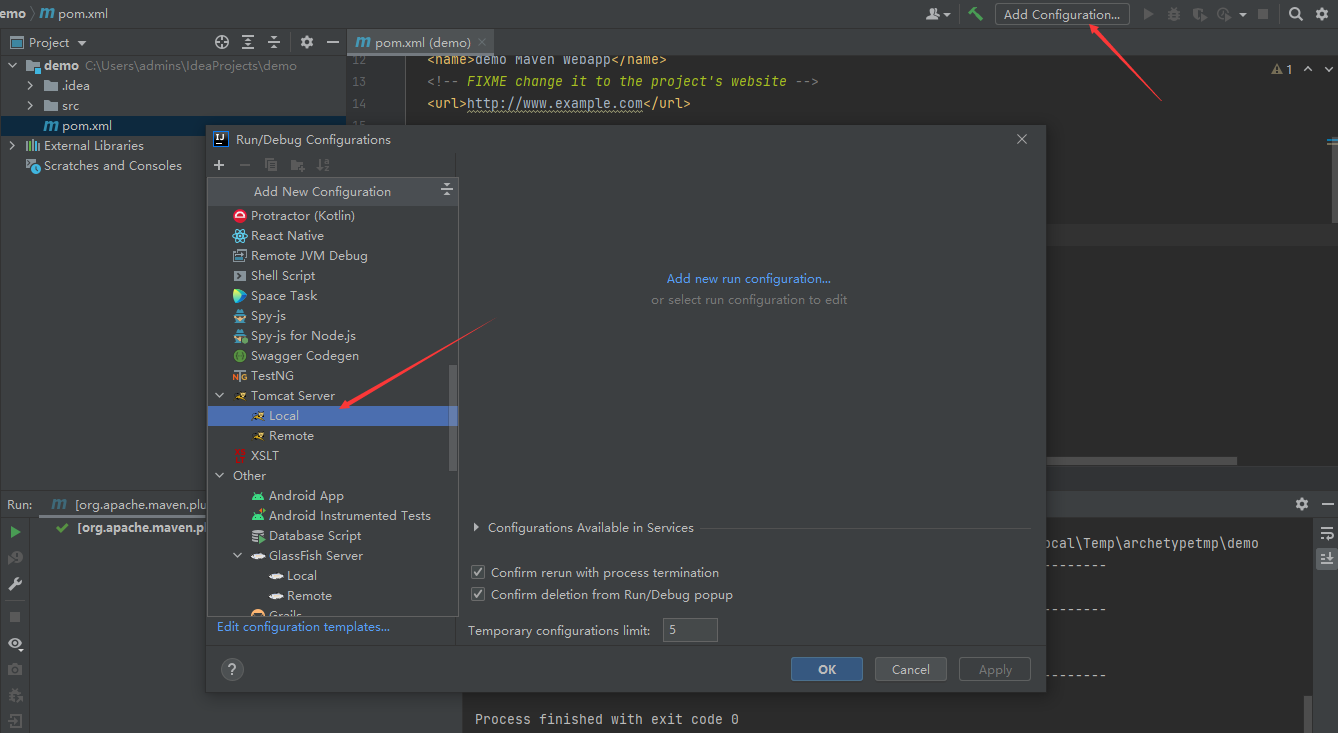Click the configuration list vertical scrollbar
The height and width of the screenshot is (733, 1338).
(x=453, y=417)
